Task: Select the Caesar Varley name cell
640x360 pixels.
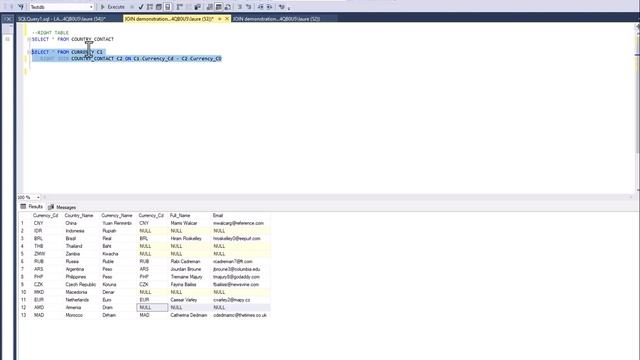Action: pos(190,300)
